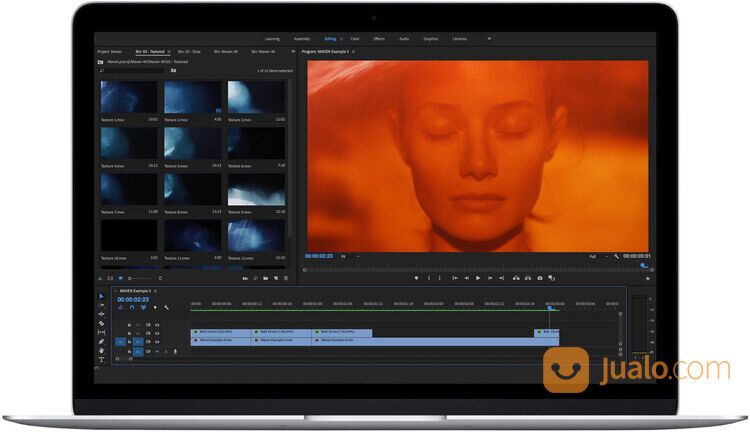The width and height of the screenshot is (750, 432).
Task: Click the Add Marker icon in Program monitor
Action: [x=414, y=277]
